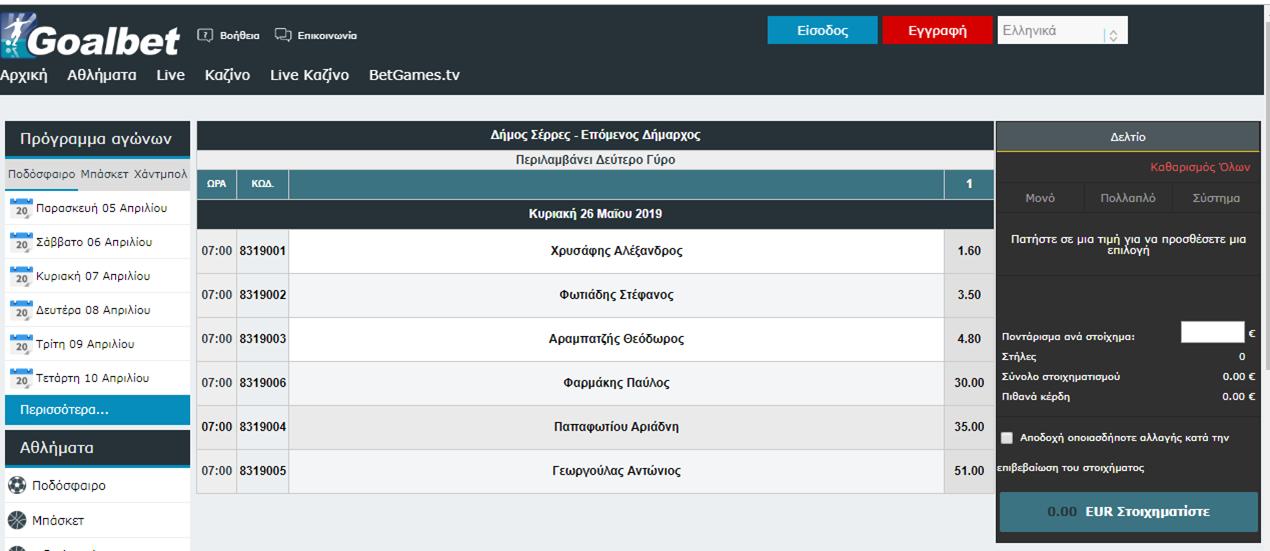The width and height of the screenshot is (1270, 551).
Task: Select odds 1.60 for Χρυσάφης Αλέξανδρος
Action: tap(968, 251)
